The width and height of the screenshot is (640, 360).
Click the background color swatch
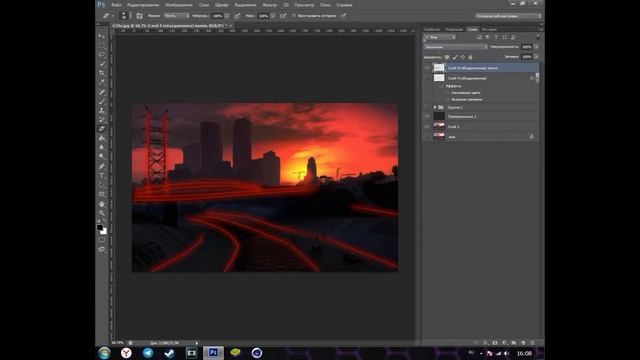point(104,231)
